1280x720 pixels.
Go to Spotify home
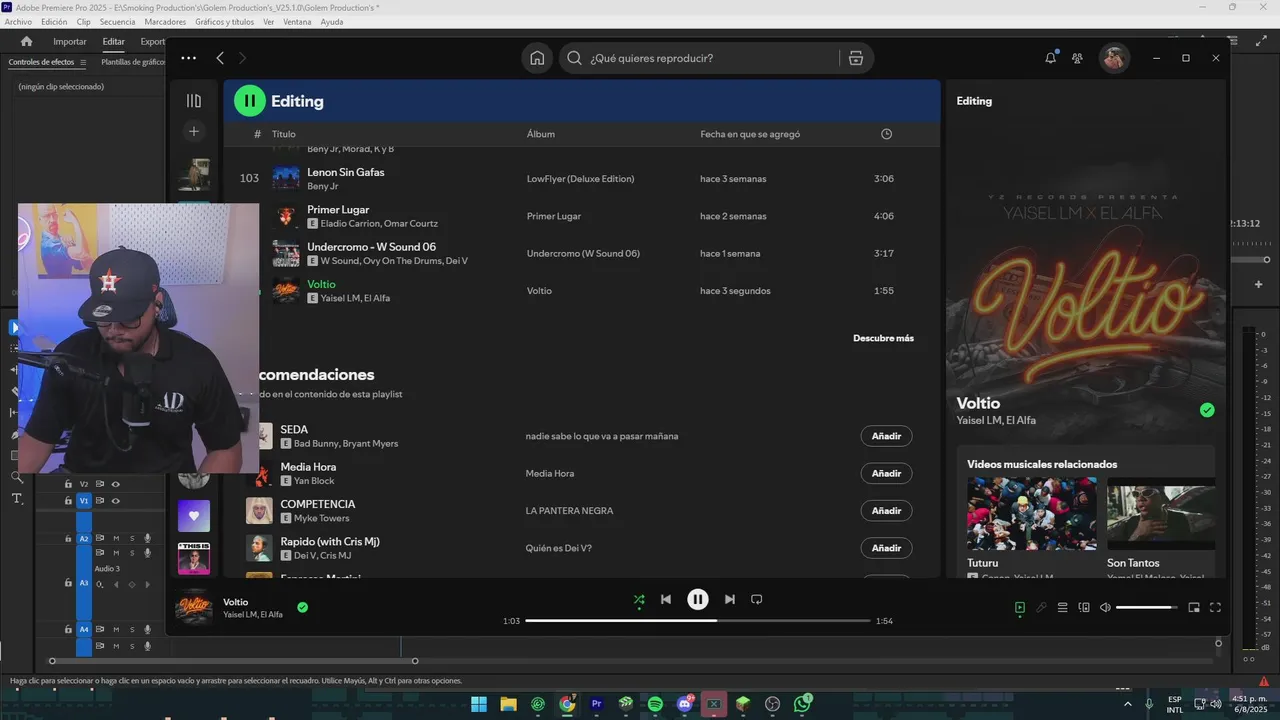point(537,58)
